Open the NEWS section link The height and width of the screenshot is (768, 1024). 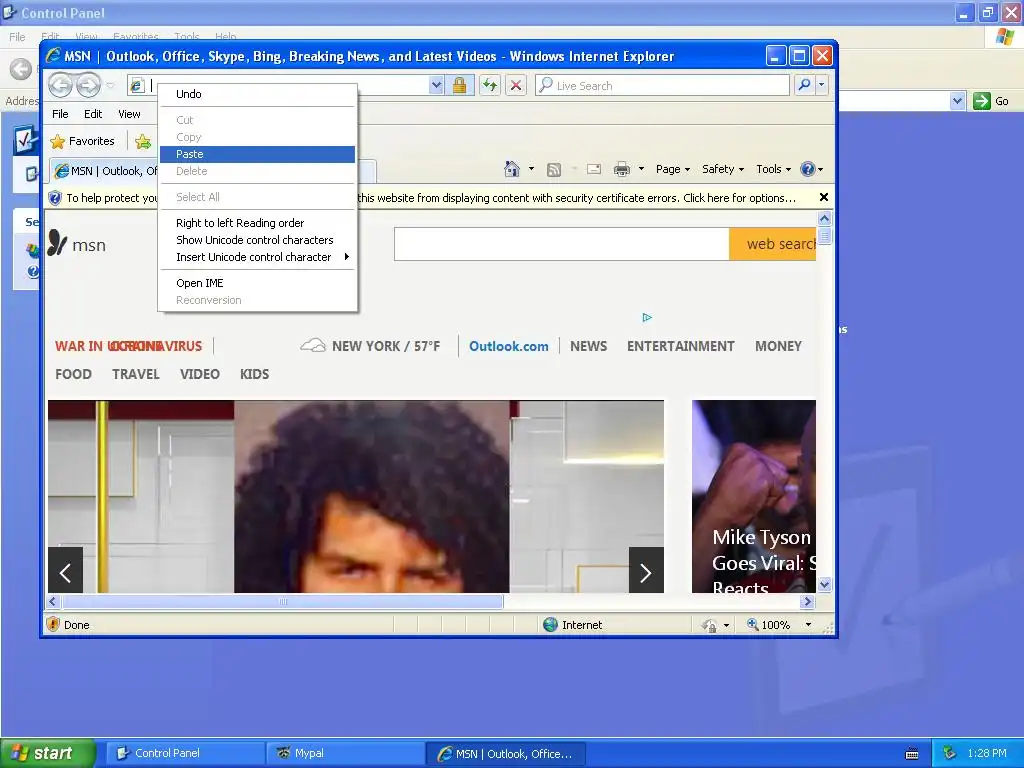tap(588, 346)
